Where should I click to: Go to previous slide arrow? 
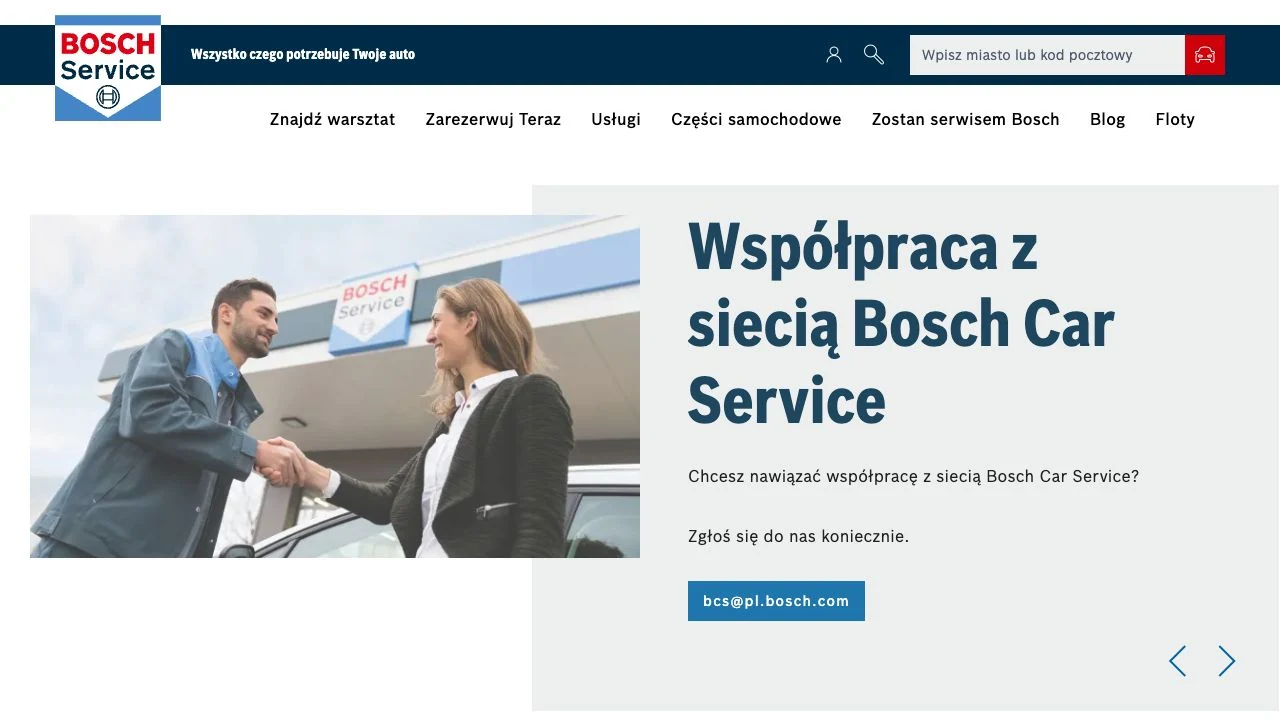[x=1178, y=661]
